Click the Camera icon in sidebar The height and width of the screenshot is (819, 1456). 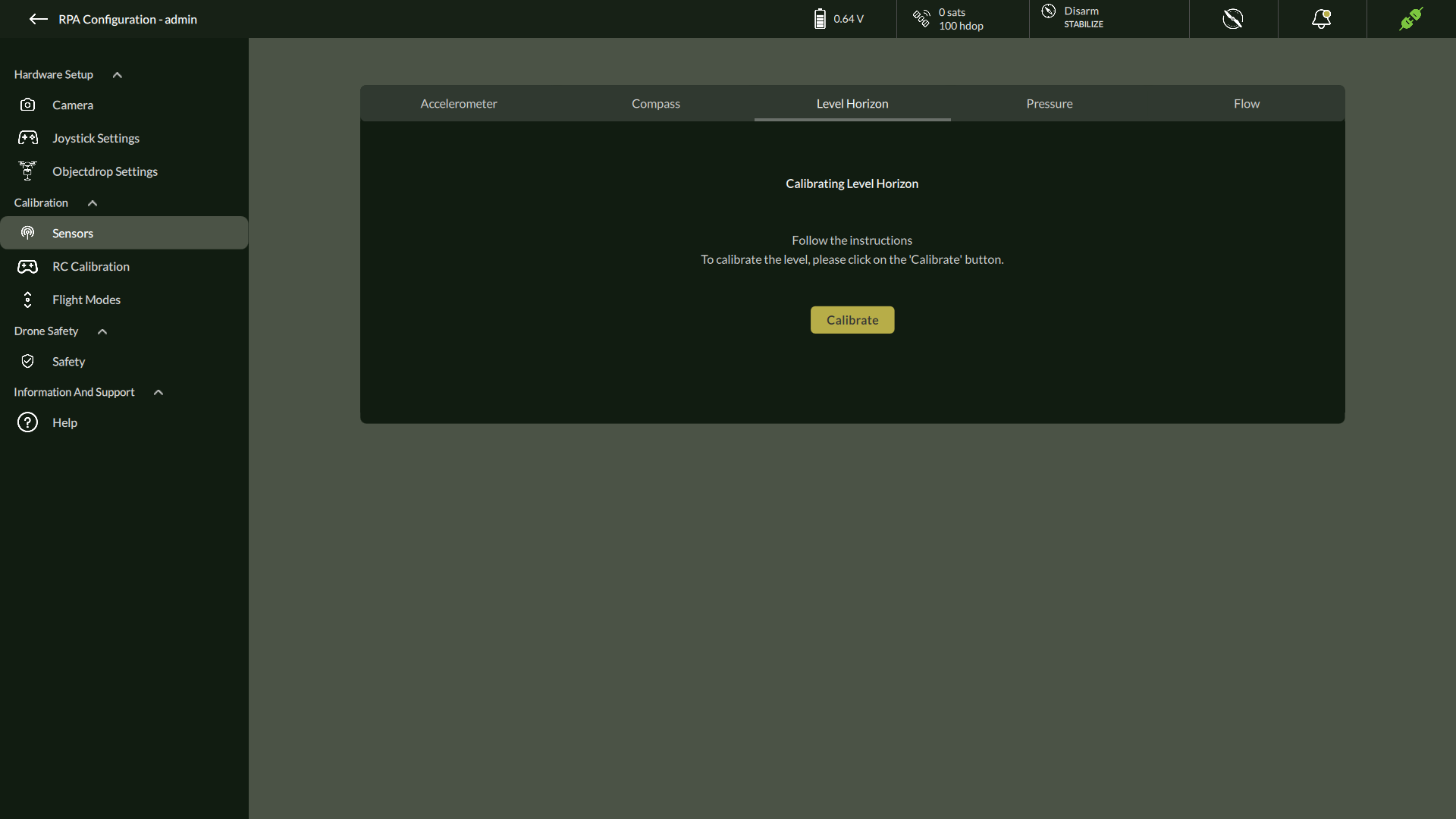pyautogui.click(x=27, y=105)
